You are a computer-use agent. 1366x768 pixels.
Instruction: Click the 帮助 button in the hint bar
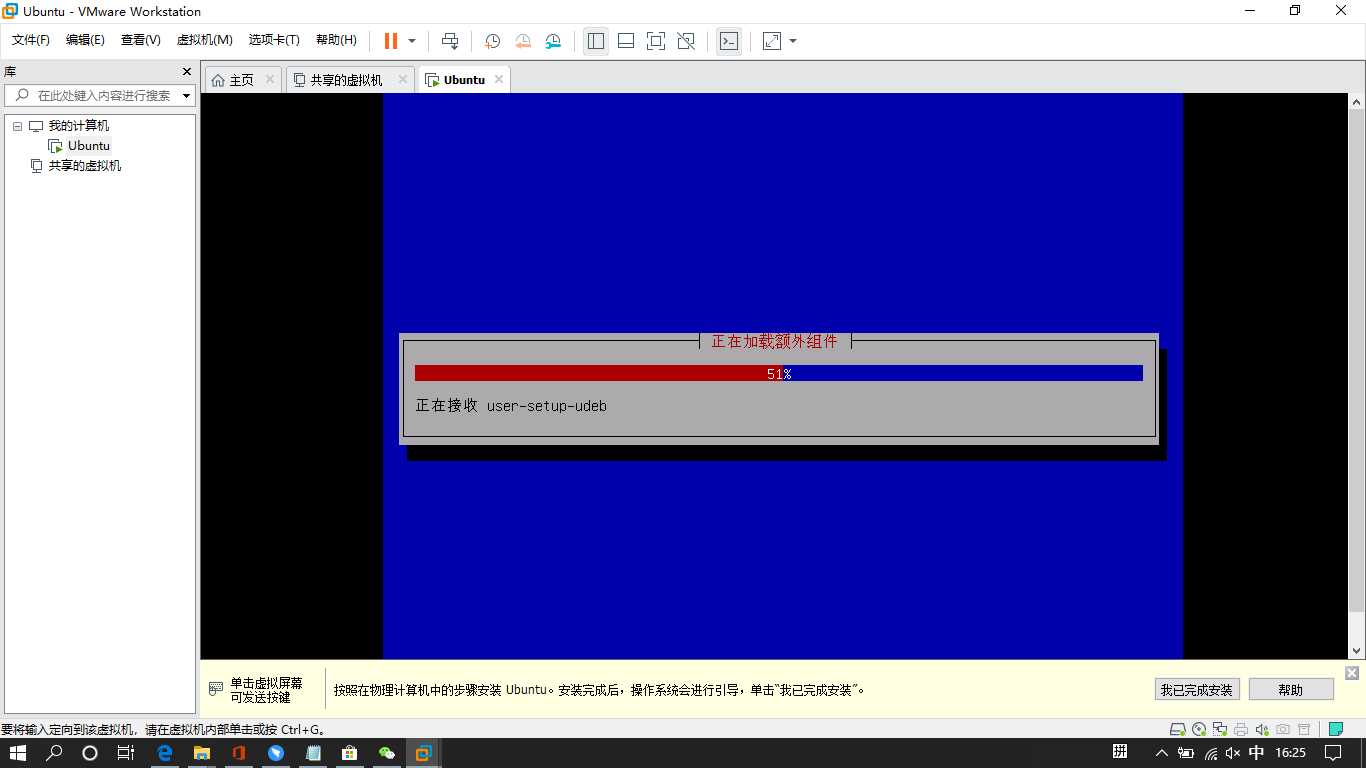[1291, 689]
